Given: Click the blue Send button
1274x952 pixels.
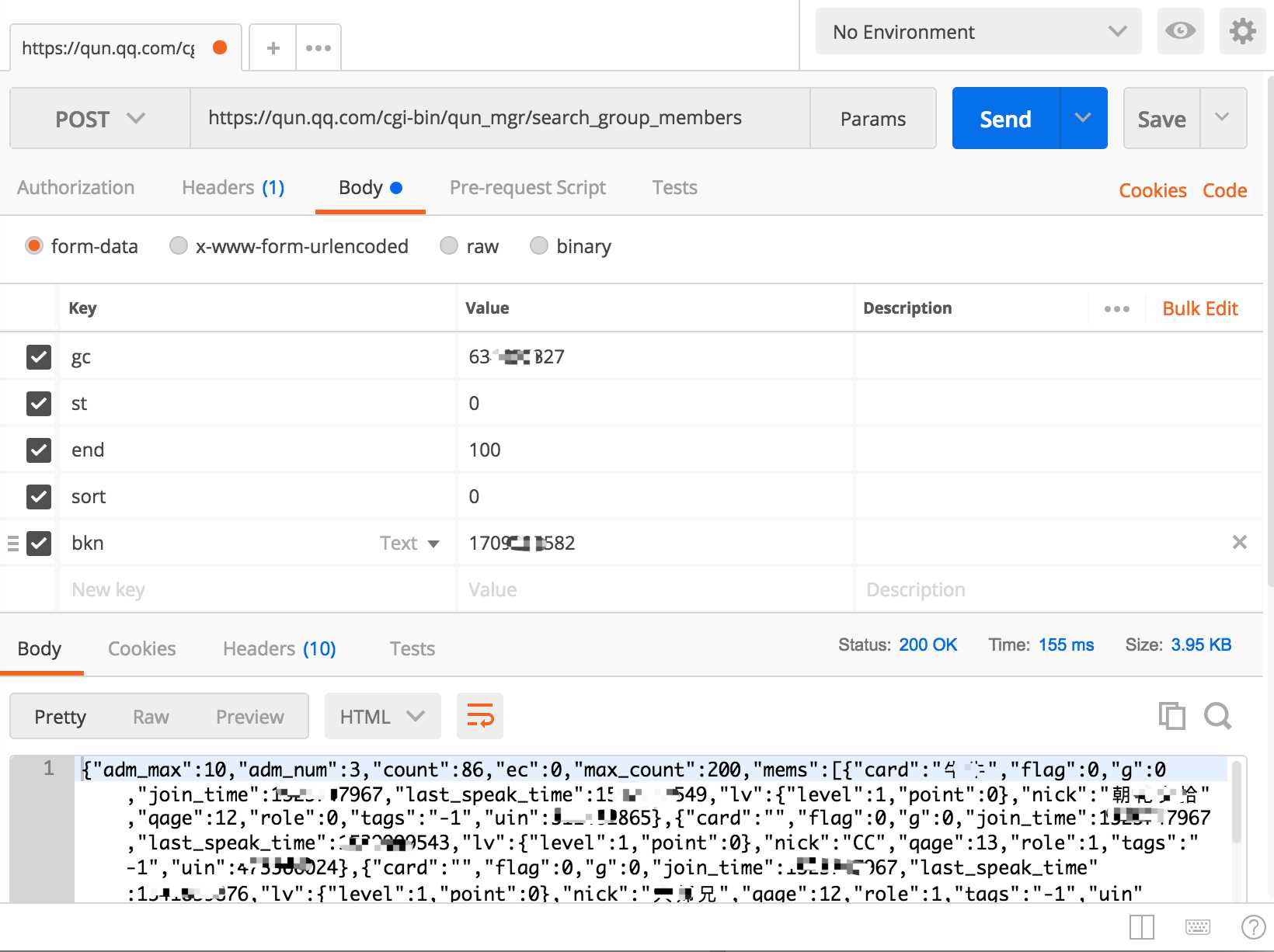Looking at the screenshot, I should [1005, 118].
